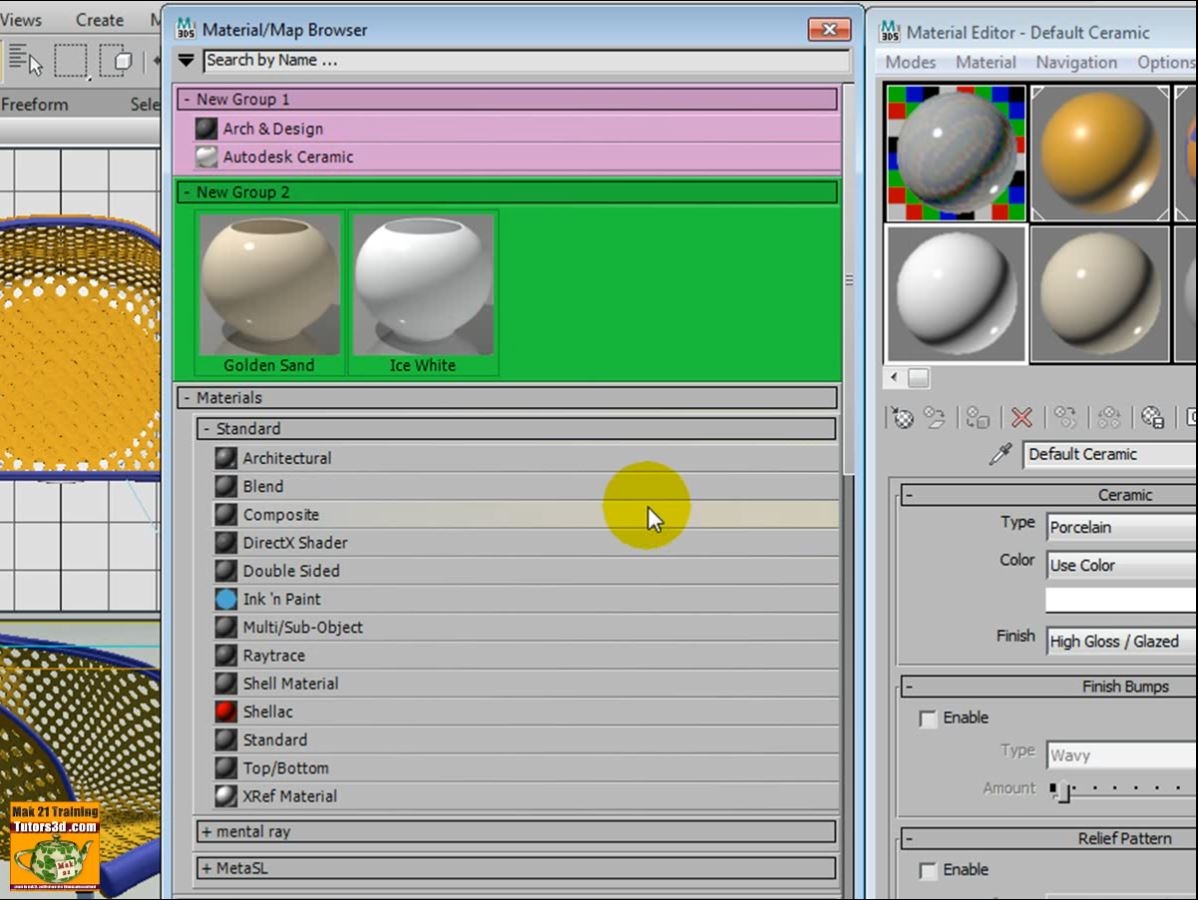Click Make Unique icon in Material Editor
The image size is (1198, 900).
coord(1109,418)
